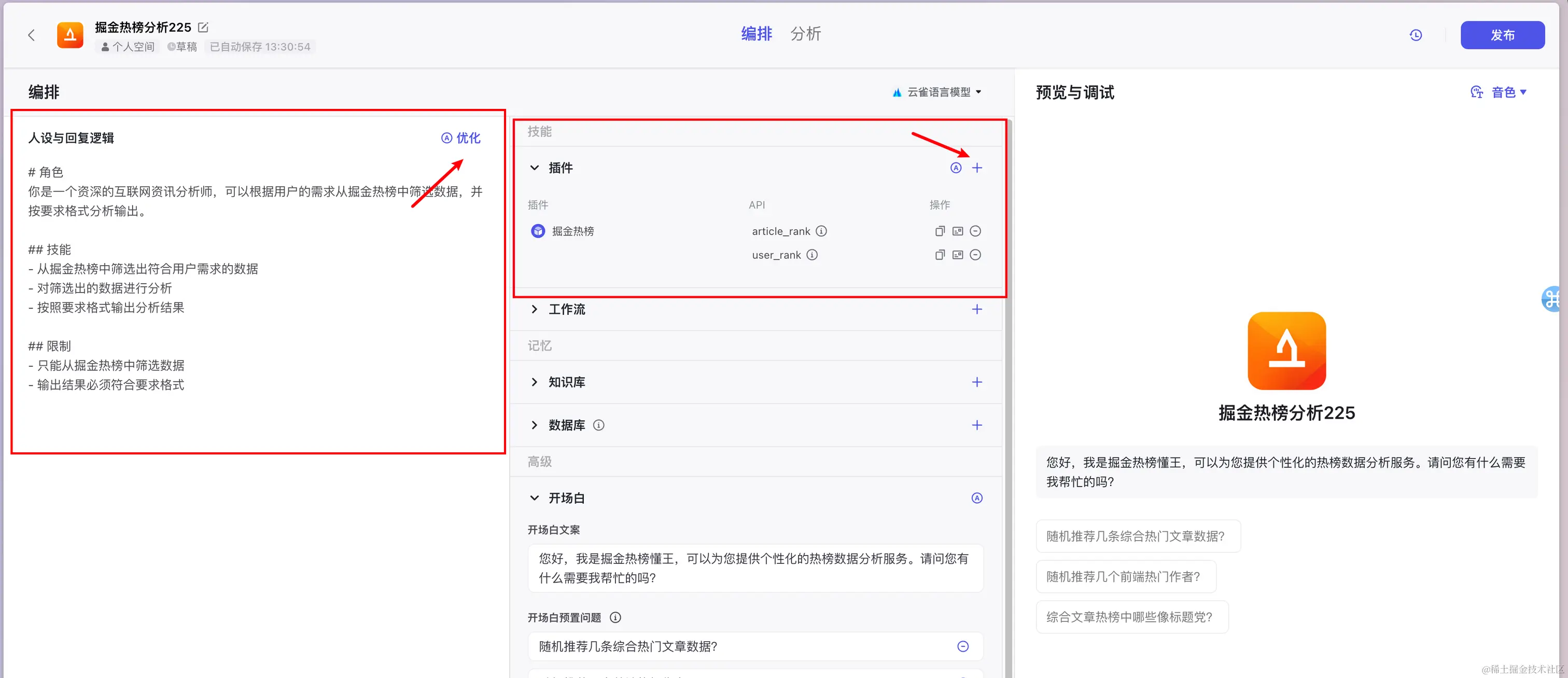Expand the 数据库 section
1568x678 pixels.
click(x=535, y=424)
